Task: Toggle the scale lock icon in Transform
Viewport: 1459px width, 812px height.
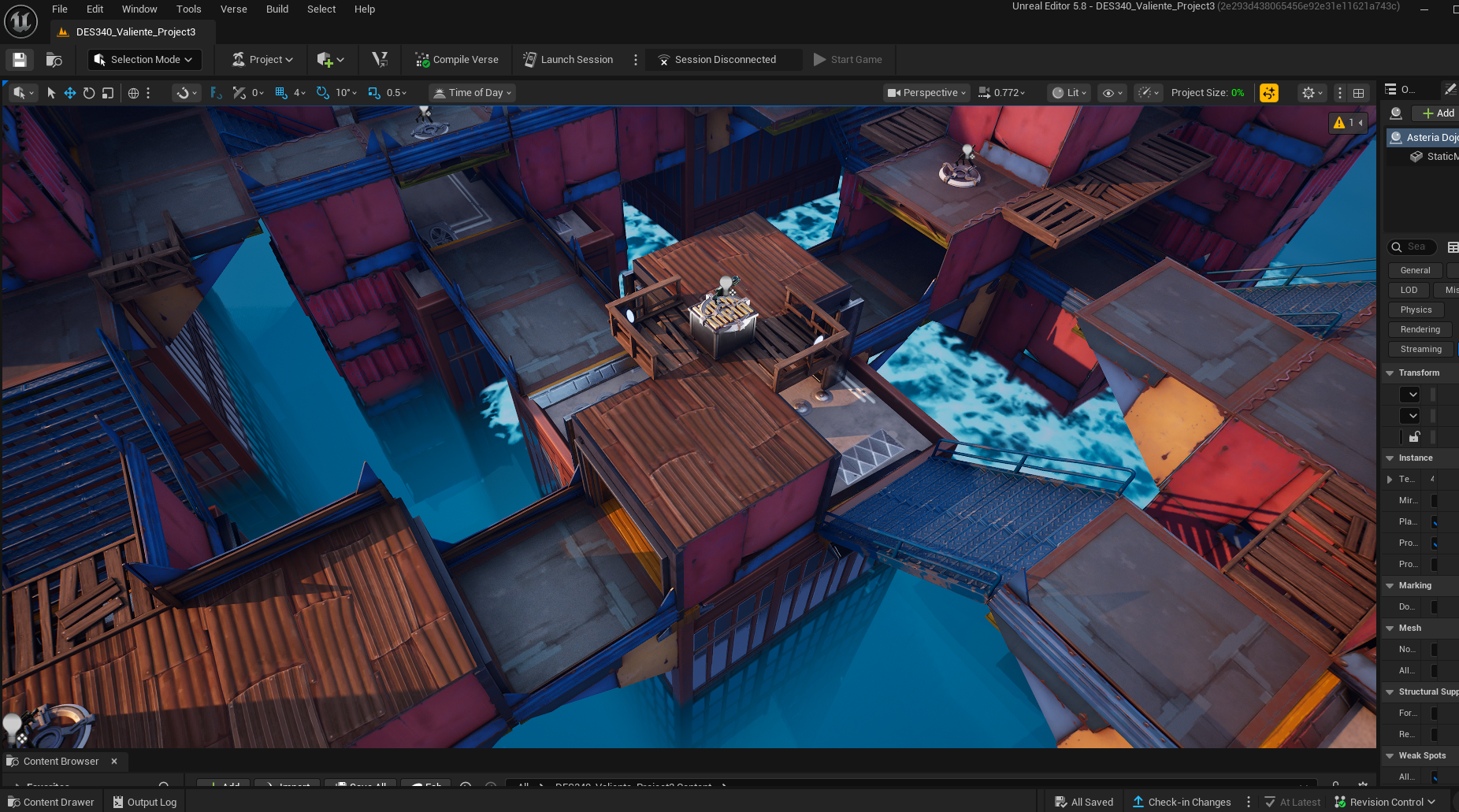Action: tap(1414, 436)
